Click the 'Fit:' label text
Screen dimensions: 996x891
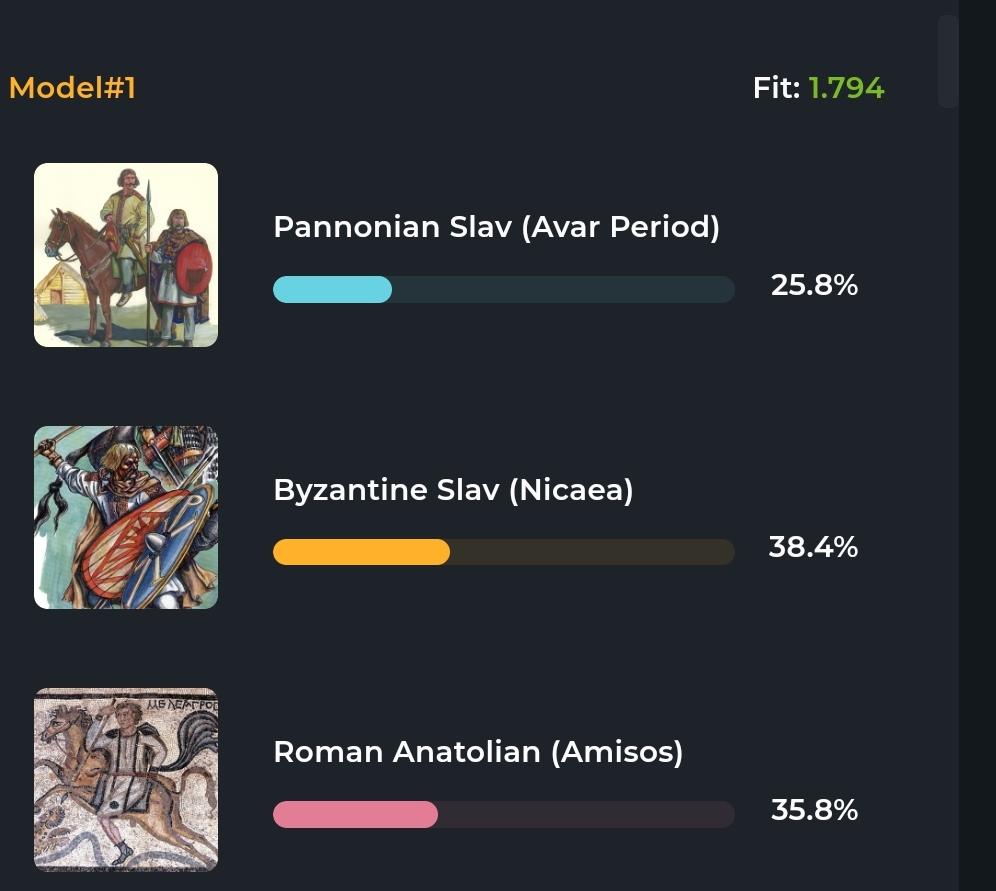pos(776,88)
